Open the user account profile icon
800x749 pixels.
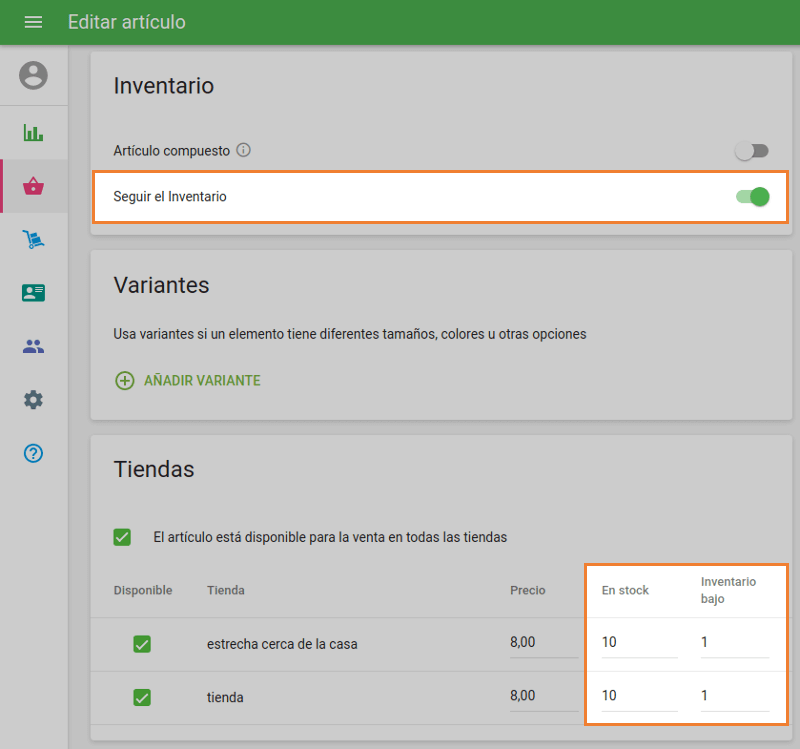[33, 75]
